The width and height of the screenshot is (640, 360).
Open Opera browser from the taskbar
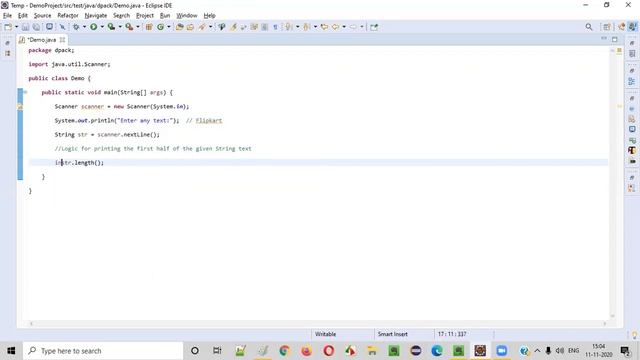point(329,351)
